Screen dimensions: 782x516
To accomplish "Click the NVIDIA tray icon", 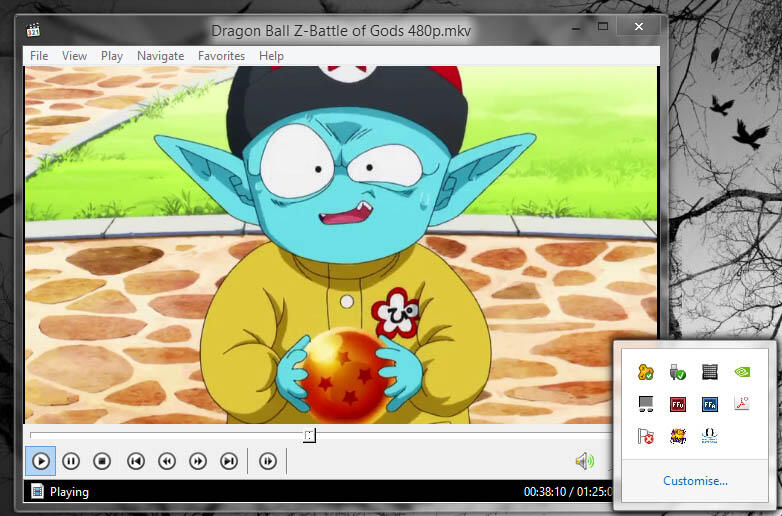I will (742, 373).
